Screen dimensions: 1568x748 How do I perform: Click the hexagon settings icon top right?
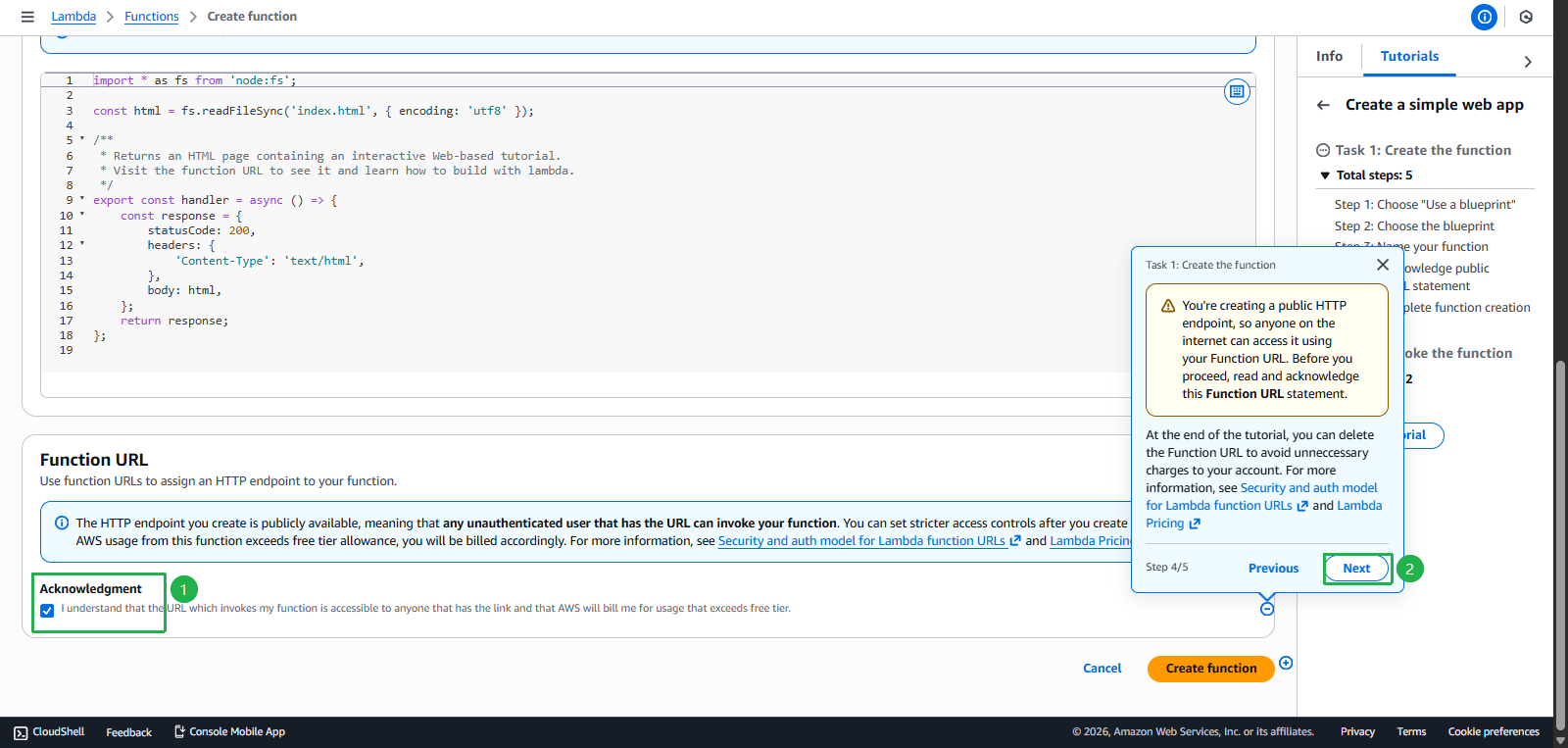click(x=1526, y=17)
